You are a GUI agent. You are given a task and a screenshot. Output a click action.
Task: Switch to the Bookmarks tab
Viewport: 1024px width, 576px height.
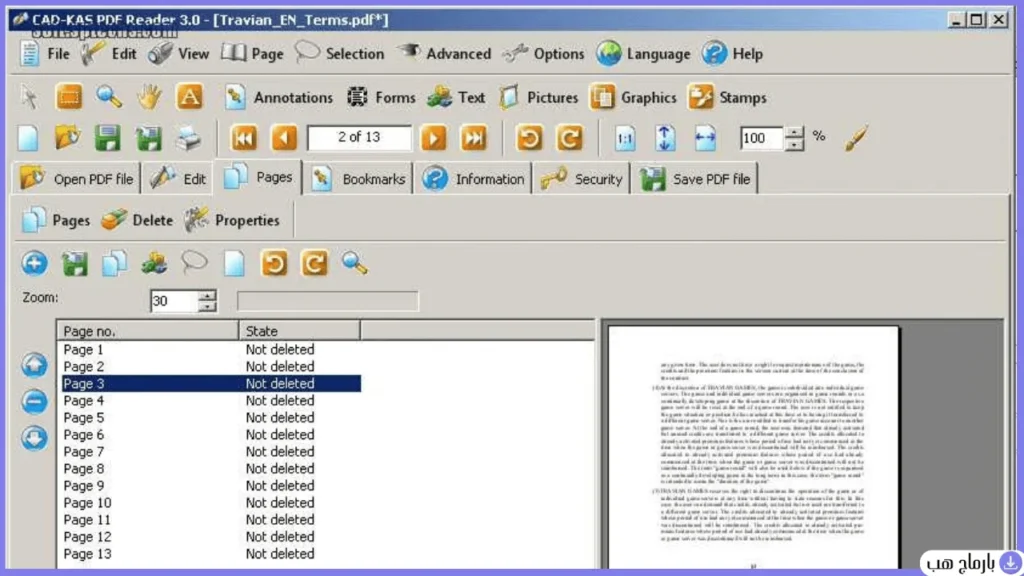[x=359, y=178]
